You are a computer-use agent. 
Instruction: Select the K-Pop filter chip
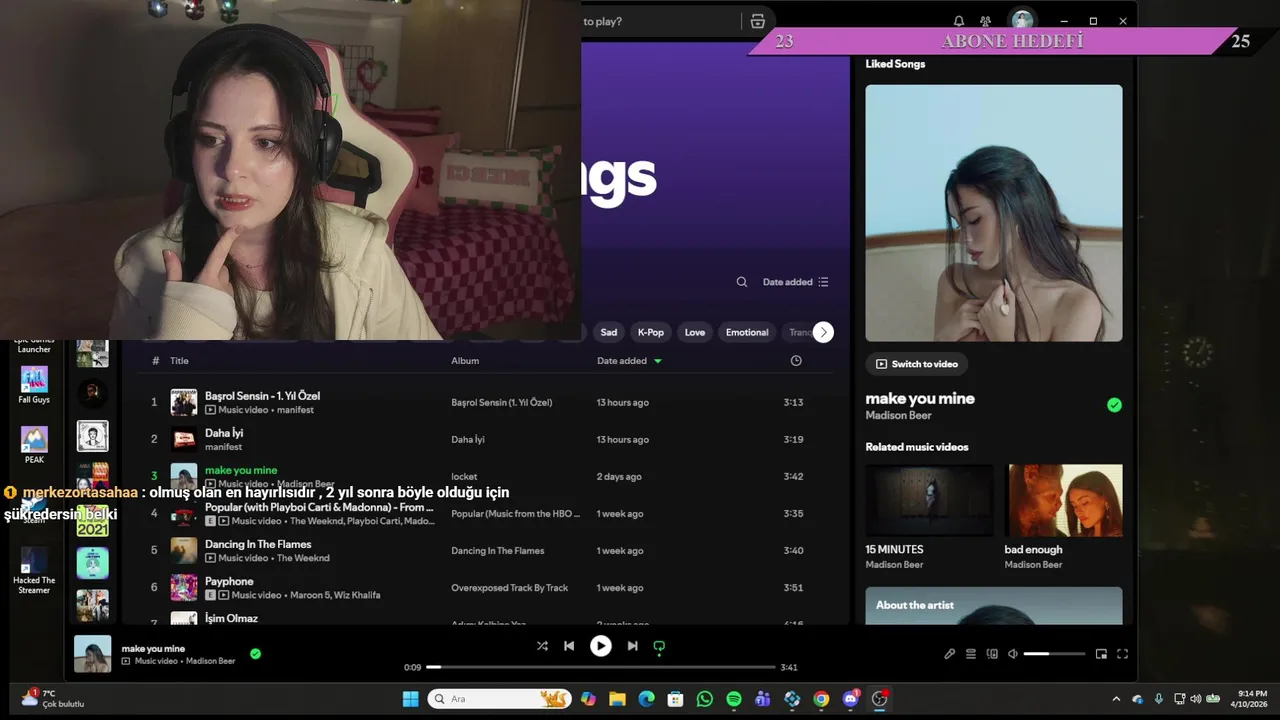pyautogui.click(x=651, y=332)
